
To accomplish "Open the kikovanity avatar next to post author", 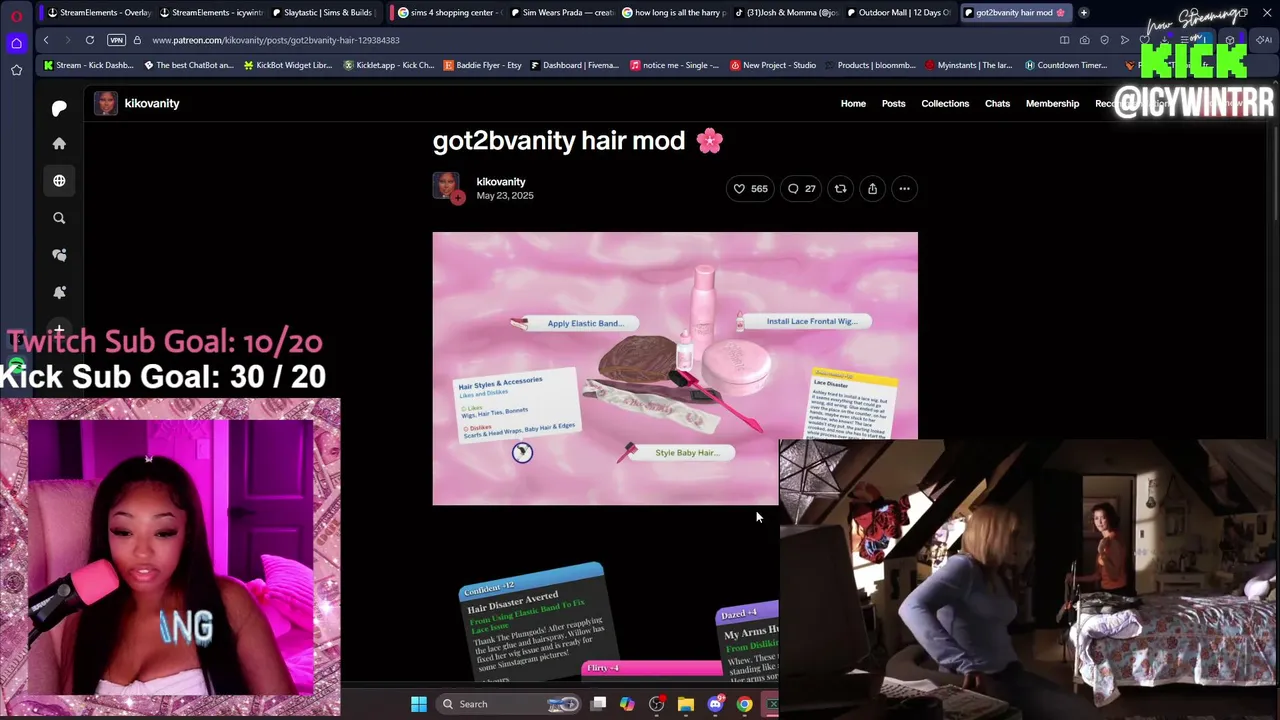I will point(446,187).
